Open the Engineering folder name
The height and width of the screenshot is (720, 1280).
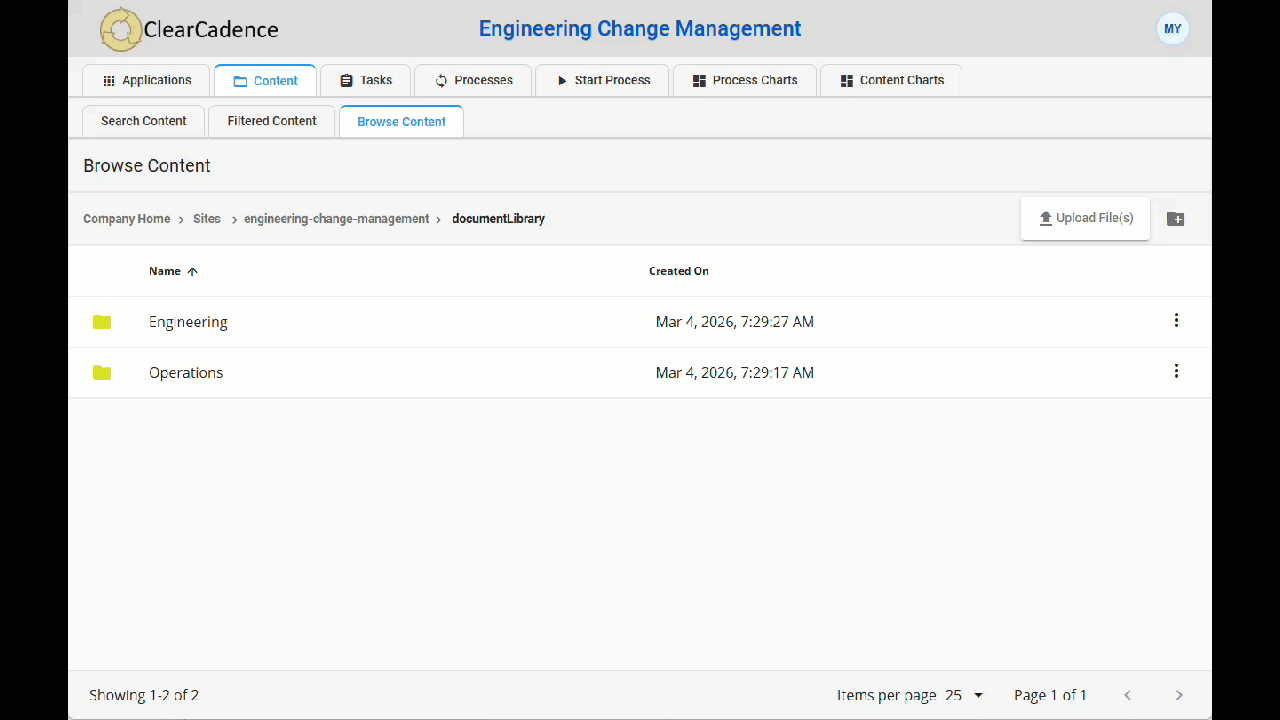188,322
